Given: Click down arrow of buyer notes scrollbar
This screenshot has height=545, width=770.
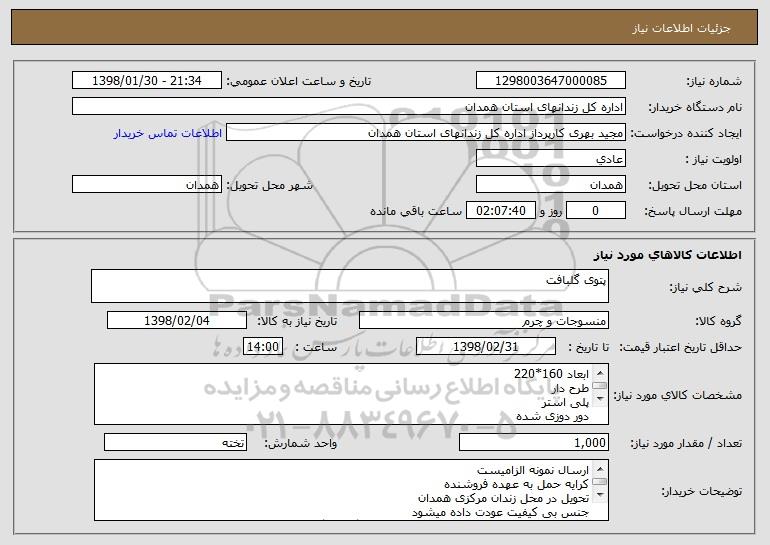Looking at the screenshot, I should click(x=600, y=496).
